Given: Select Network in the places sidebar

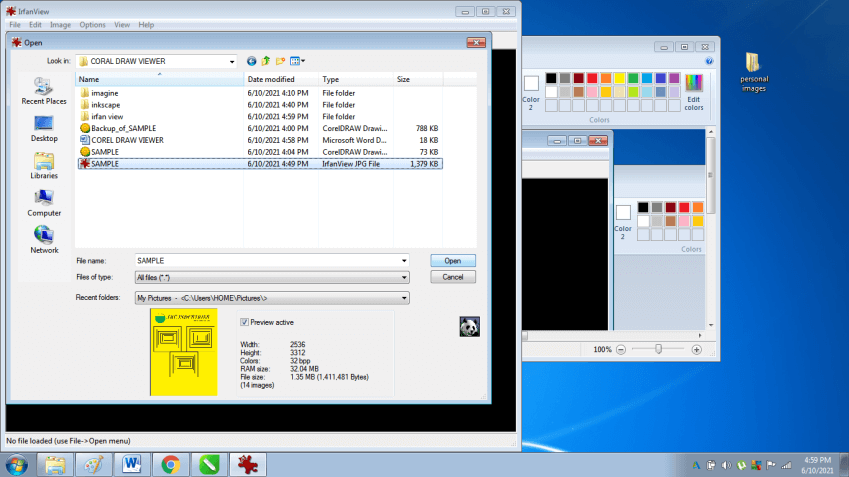Looking at the screenshot, I should pos(44,240).
